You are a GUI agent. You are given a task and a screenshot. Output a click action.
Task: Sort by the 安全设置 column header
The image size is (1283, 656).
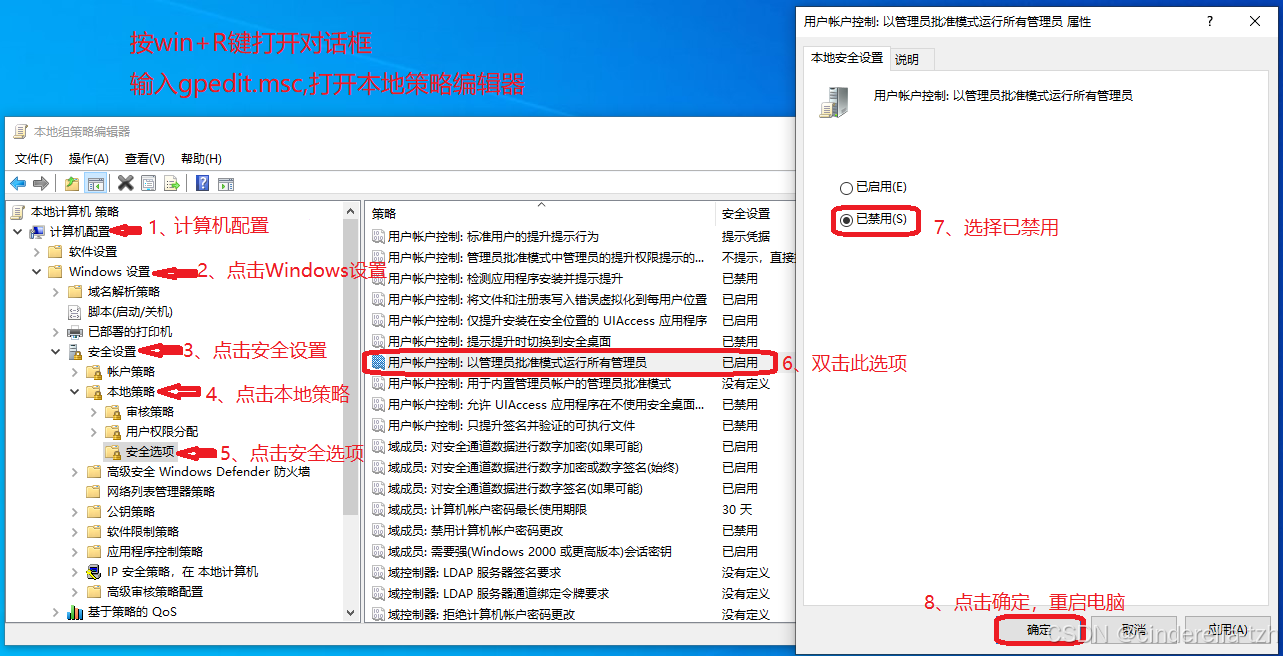point(757,213)
